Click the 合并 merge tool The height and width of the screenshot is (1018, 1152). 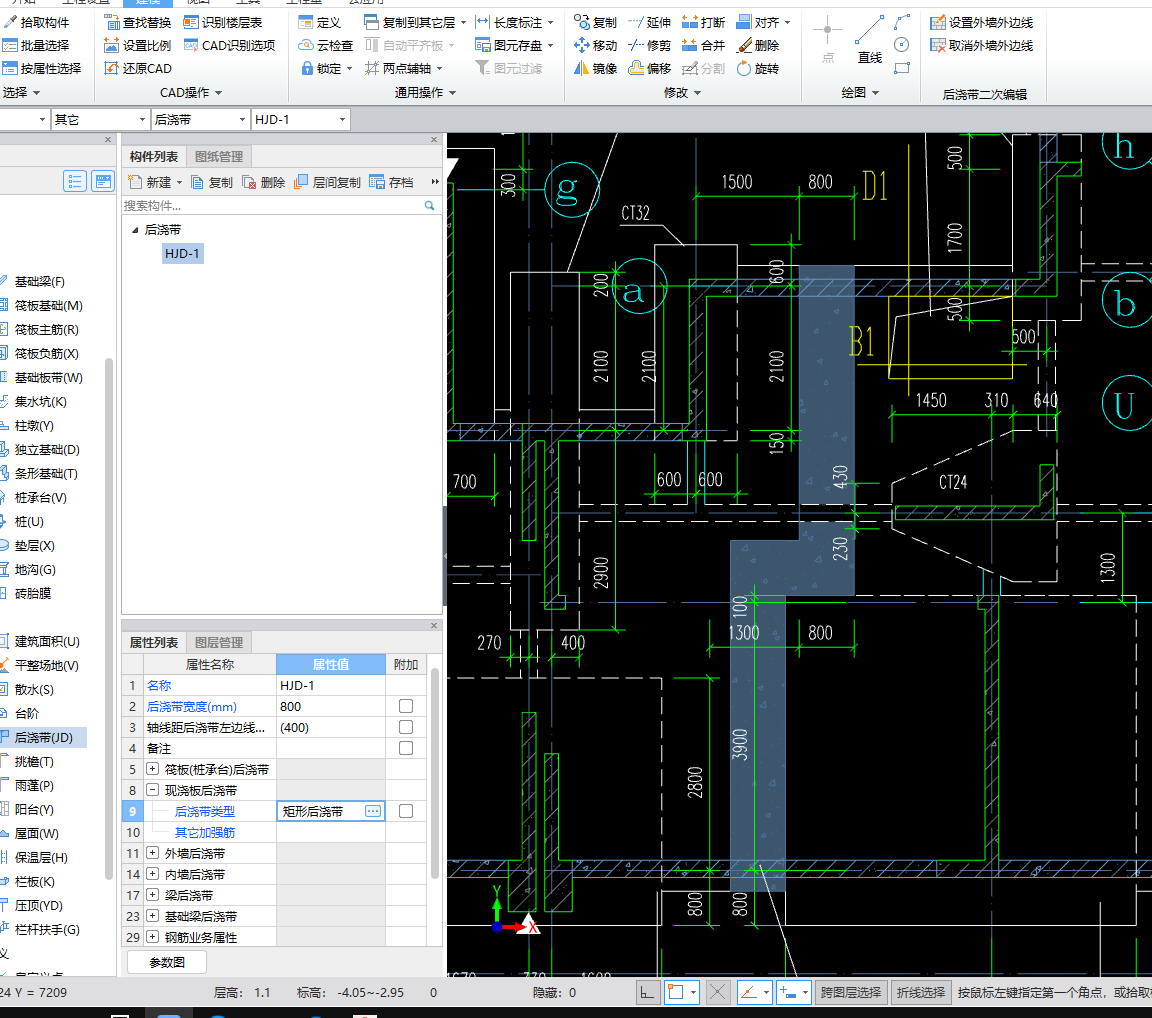coord(703,46)
